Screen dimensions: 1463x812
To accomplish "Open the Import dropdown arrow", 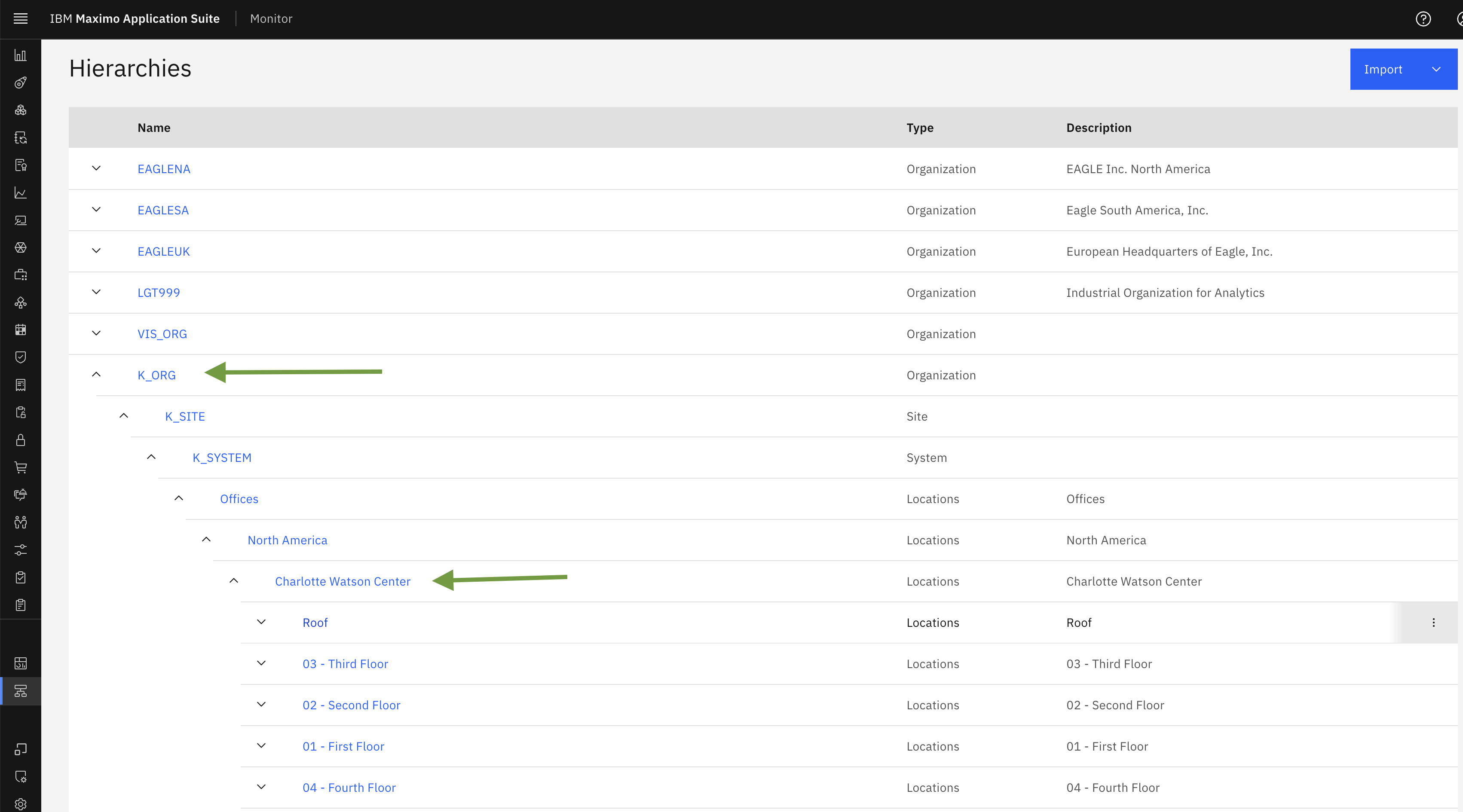I will [1436, 69].
